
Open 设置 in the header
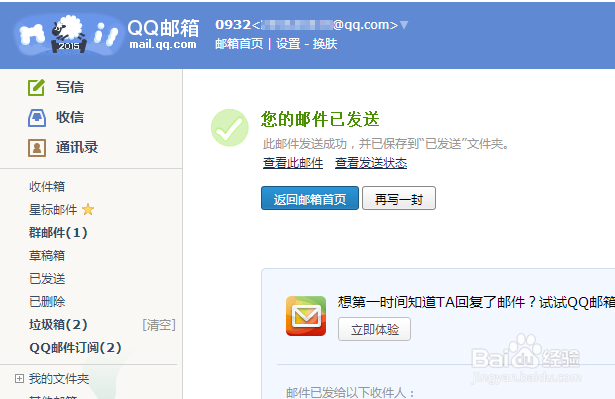pyautogui.click(x=288, y=44)
